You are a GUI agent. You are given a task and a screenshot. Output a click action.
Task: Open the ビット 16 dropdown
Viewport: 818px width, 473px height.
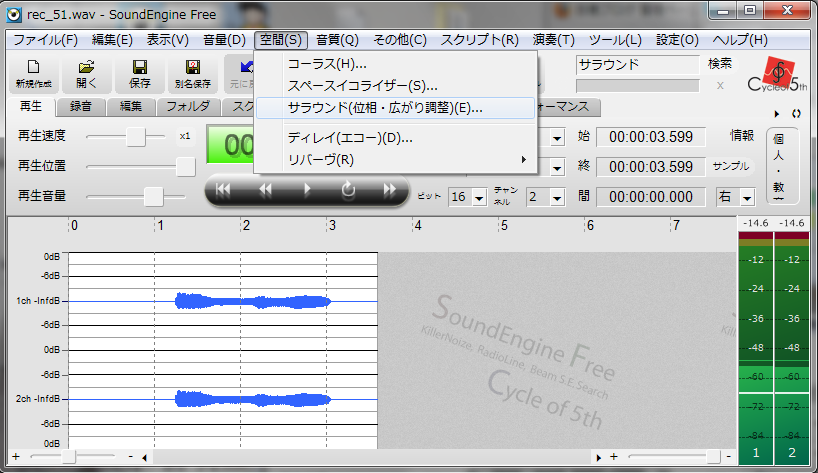[480, 197]
